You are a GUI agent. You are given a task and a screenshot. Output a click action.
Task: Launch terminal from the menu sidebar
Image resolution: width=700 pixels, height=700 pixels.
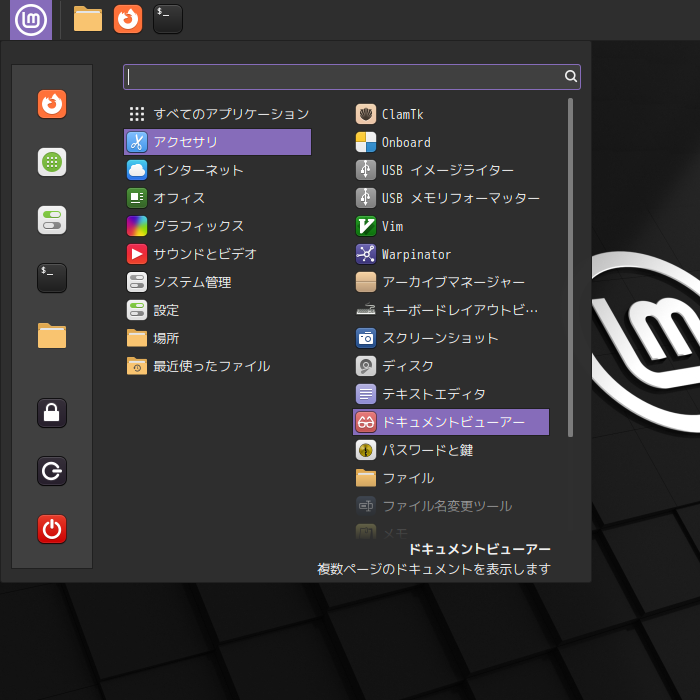[52, 278]
